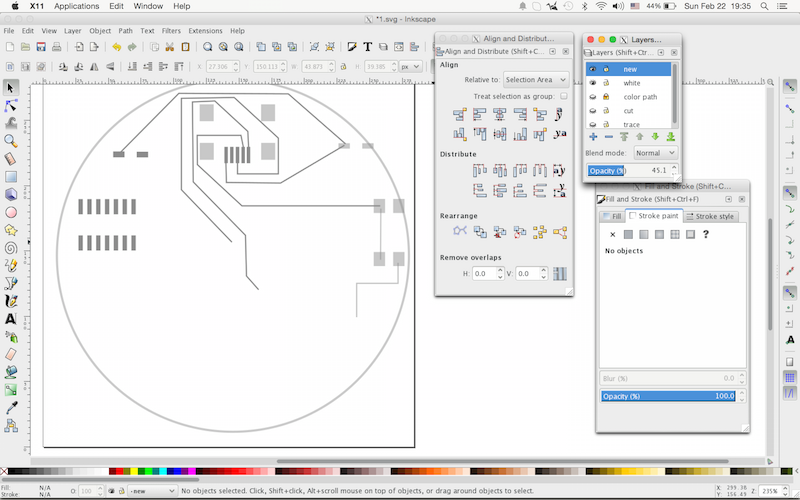Open the Blend mode Normal dropdown

coord(655,153)
